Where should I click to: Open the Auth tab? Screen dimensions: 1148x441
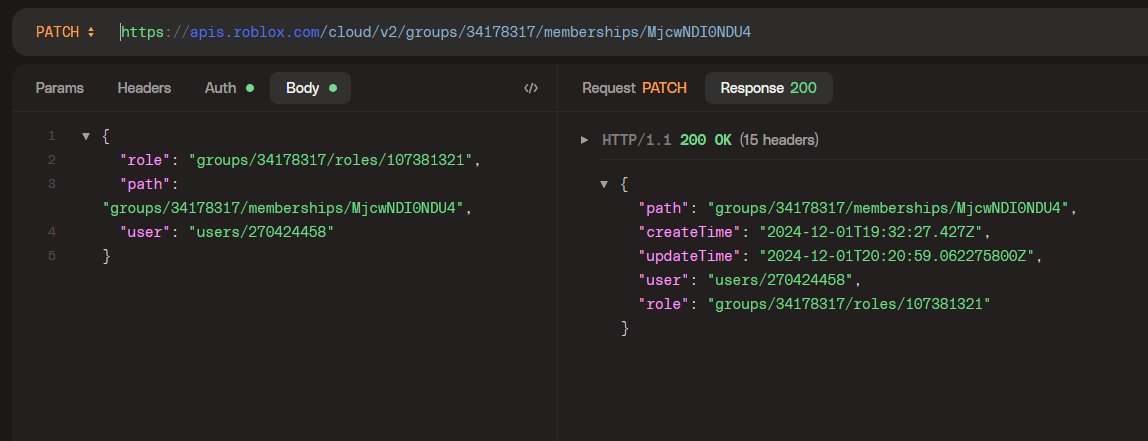click(229, 88)
